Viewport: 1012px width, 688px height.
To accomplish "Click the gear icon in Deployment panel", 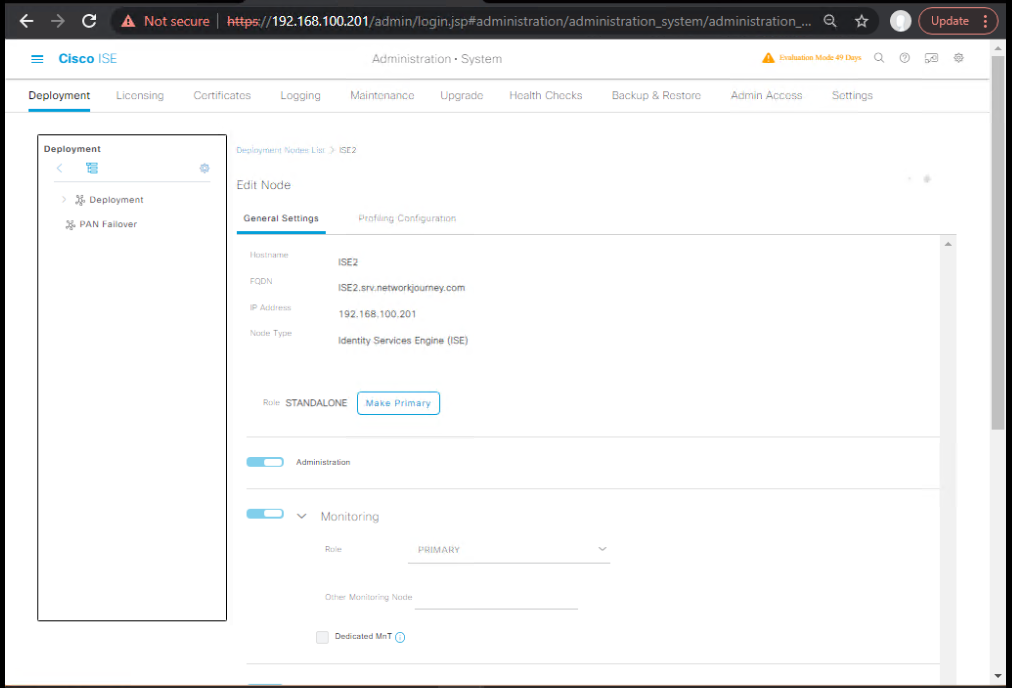I will click(205, 168).
